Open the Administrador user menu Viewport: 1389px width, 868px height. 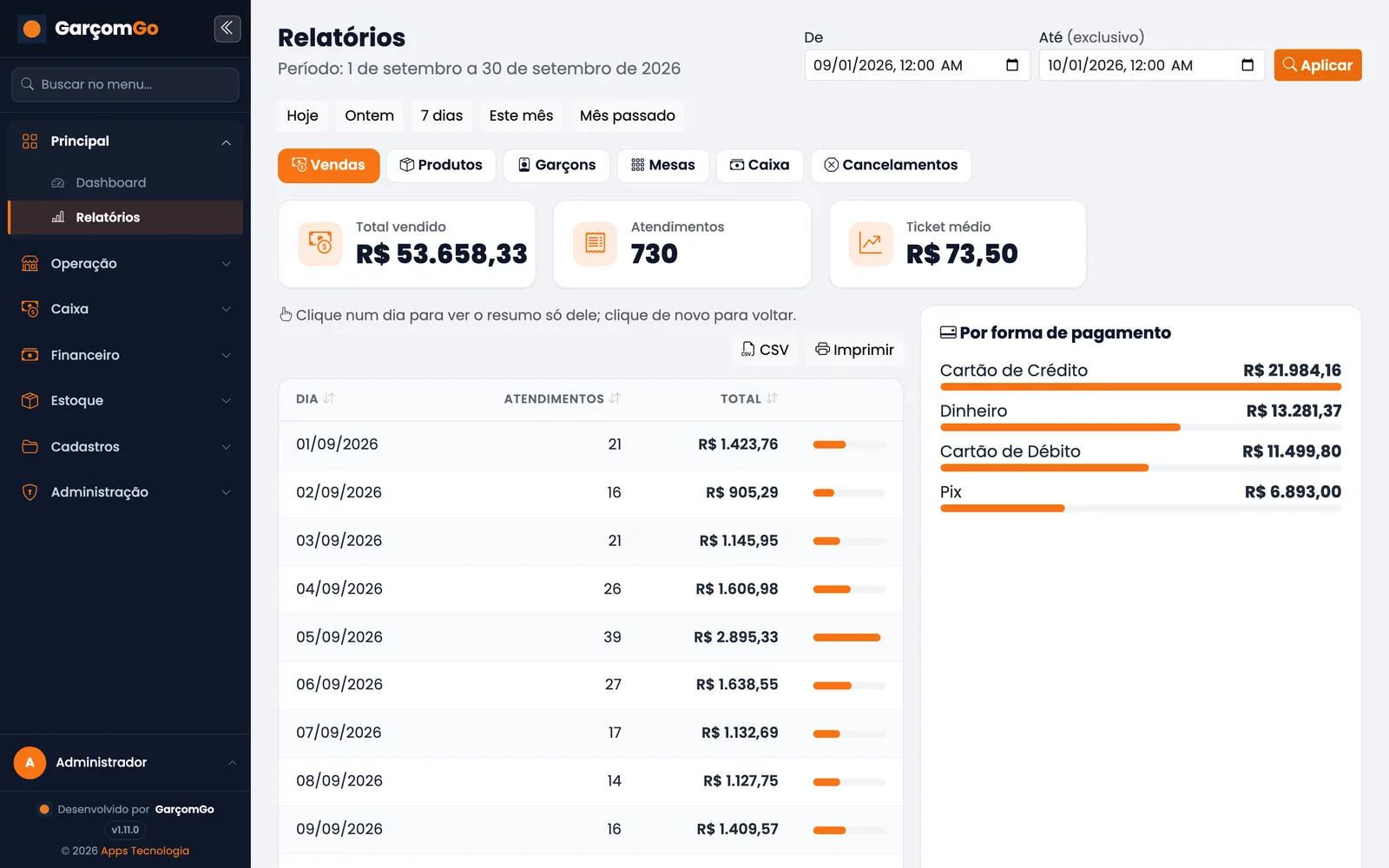click(126, 762)
